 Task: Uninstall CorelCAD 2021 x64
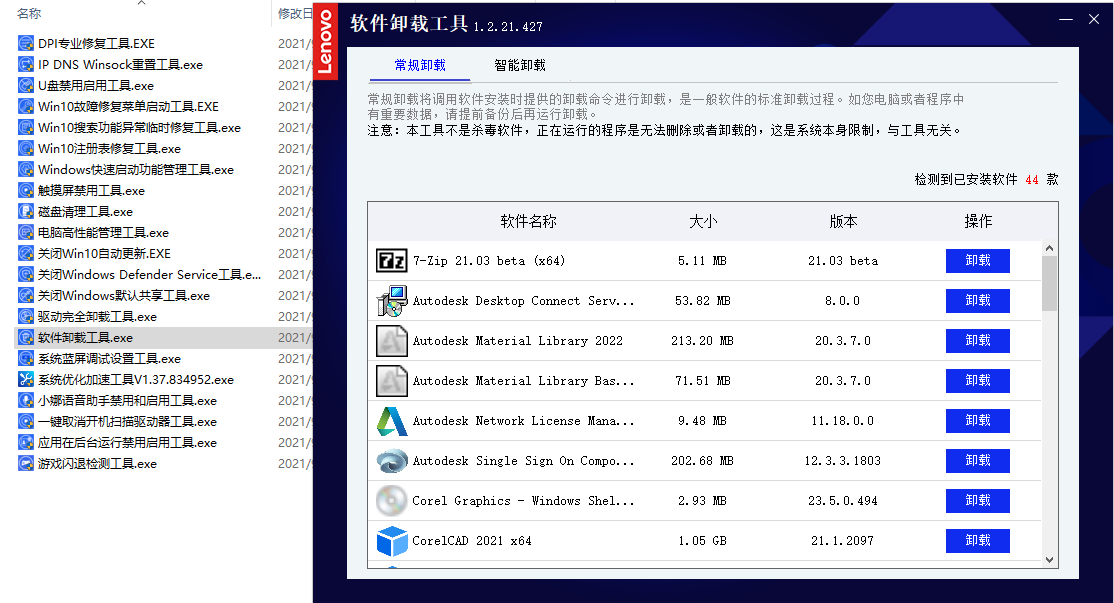[977, 540]
